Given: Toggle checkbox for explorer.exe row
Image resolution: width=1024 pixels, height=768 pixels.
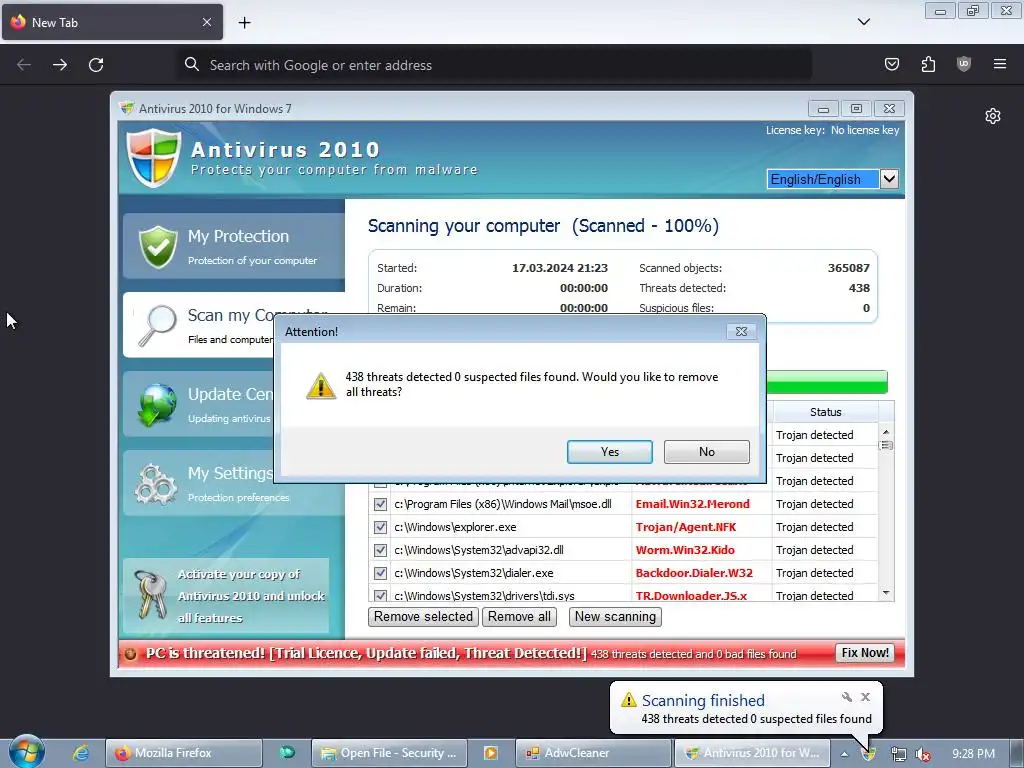Looking at the screenshot, I should [x=380, y=527].
